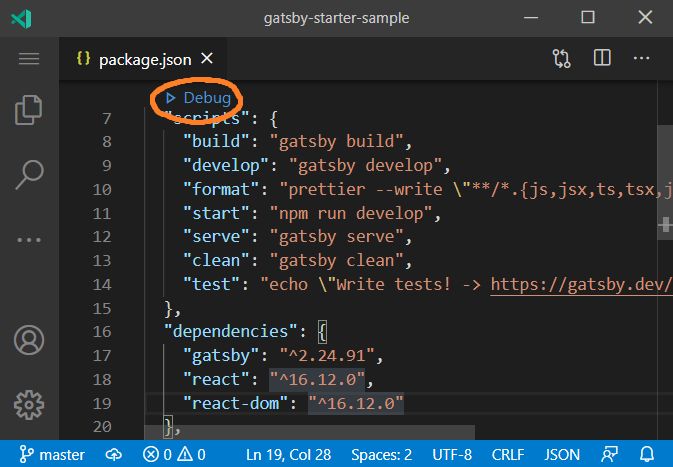Screen dimensions: 673x467
Task: Publish changes with cloud sync icon
Action: pos(114,454)
